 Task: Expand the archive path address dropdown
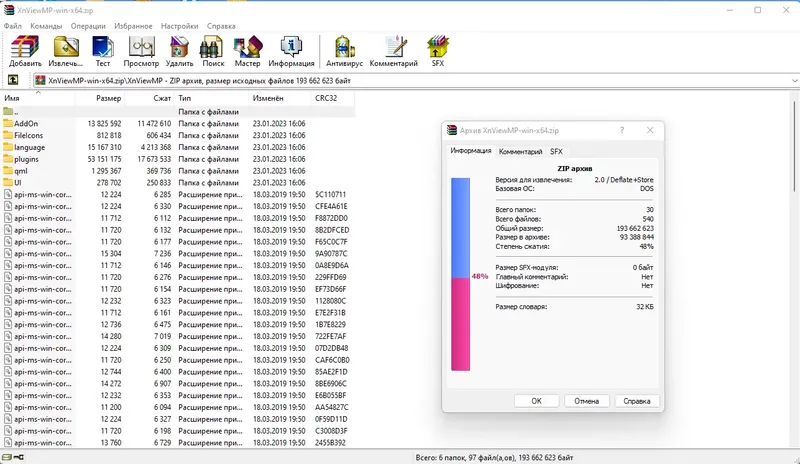(x=794, y=81)
